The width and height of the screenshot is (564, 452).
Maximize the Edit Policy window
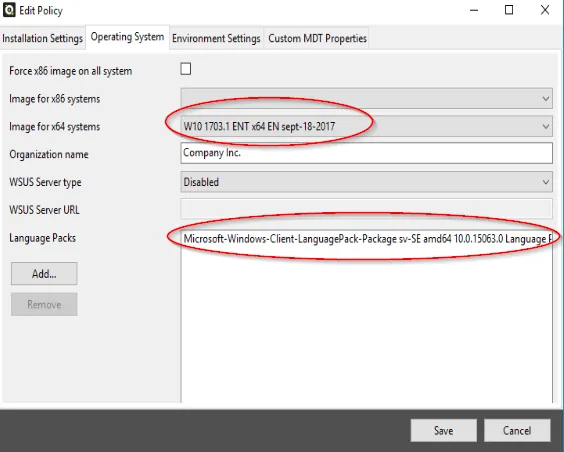(x=509, y=10)
